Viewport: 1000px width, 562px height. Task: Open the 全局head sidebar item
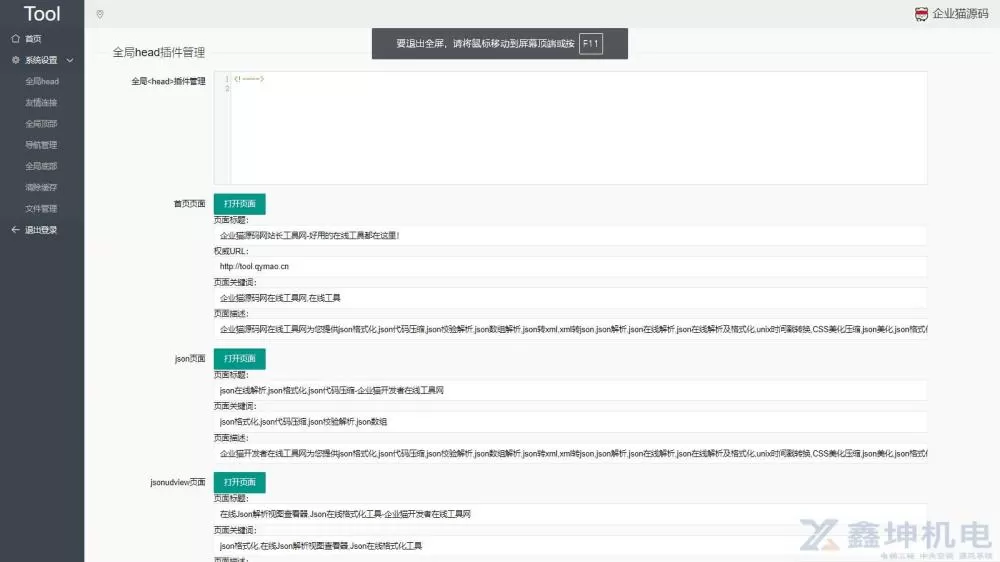click(42, 81)
